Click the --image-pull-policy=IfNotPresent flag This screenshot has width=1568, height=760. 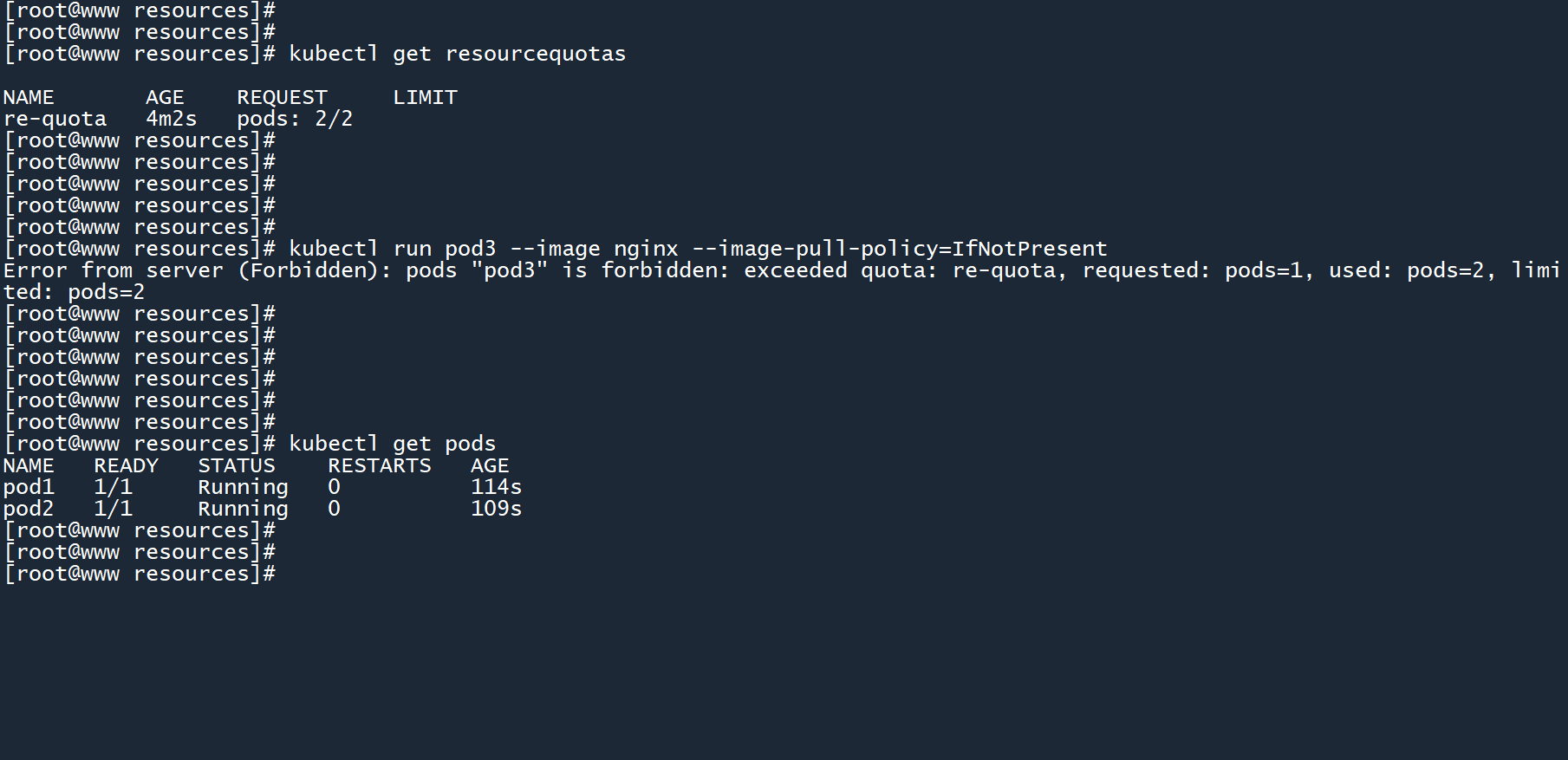point(899,249)
